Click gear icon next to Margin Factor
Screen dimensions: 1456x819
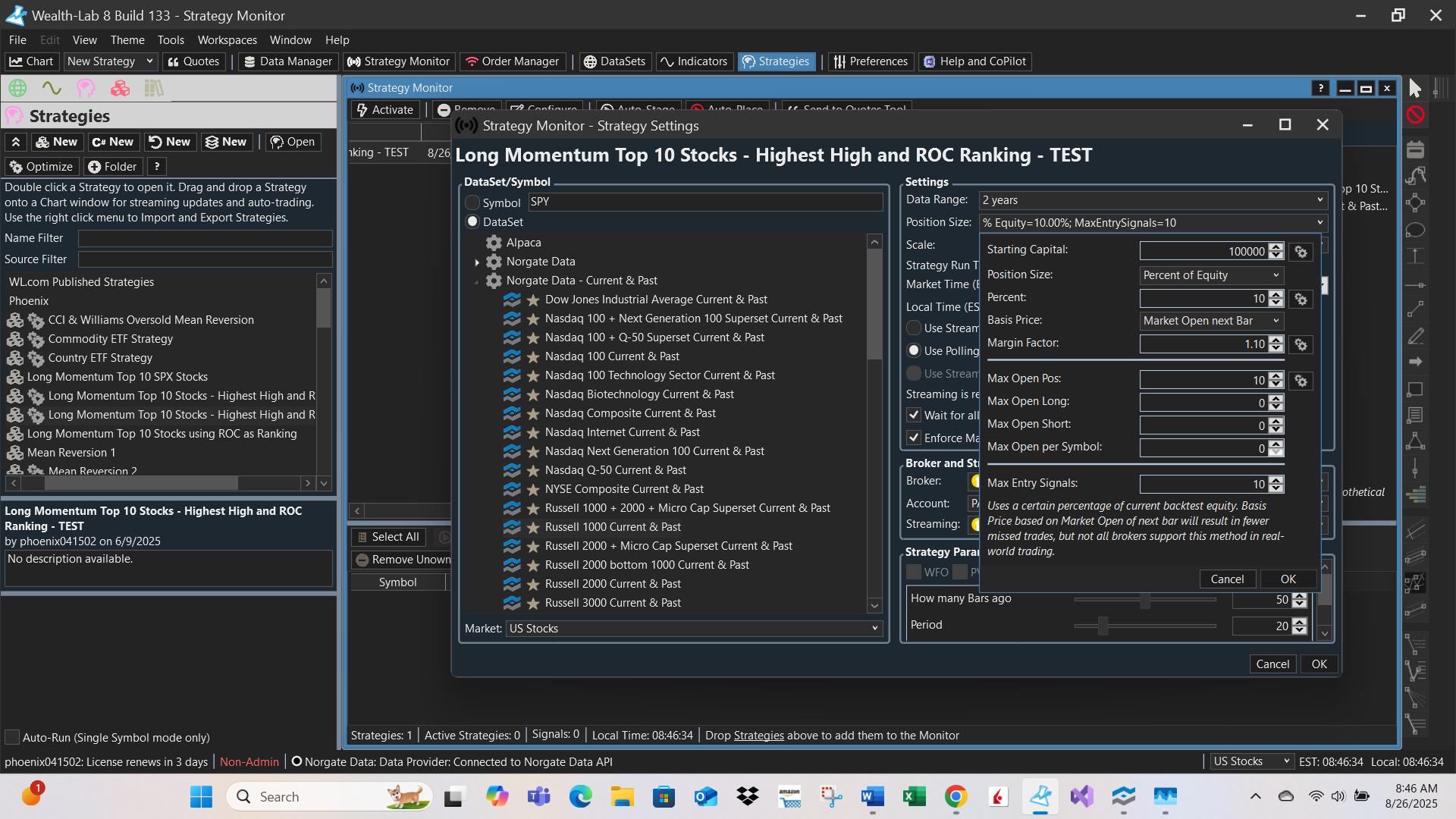tap(1301, 345)
